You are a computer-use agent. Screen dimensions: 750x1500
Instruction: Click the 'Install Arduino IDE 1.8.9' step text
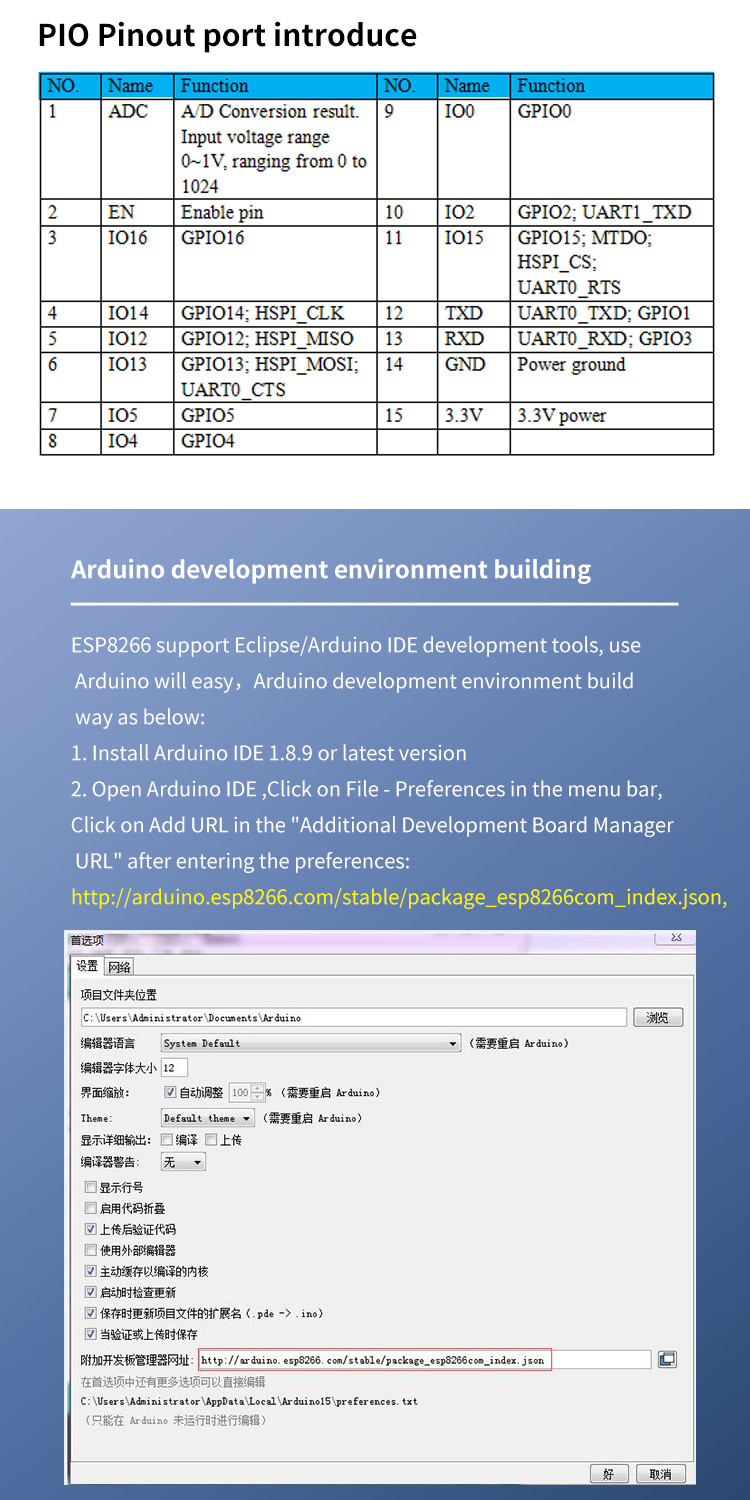269,753
